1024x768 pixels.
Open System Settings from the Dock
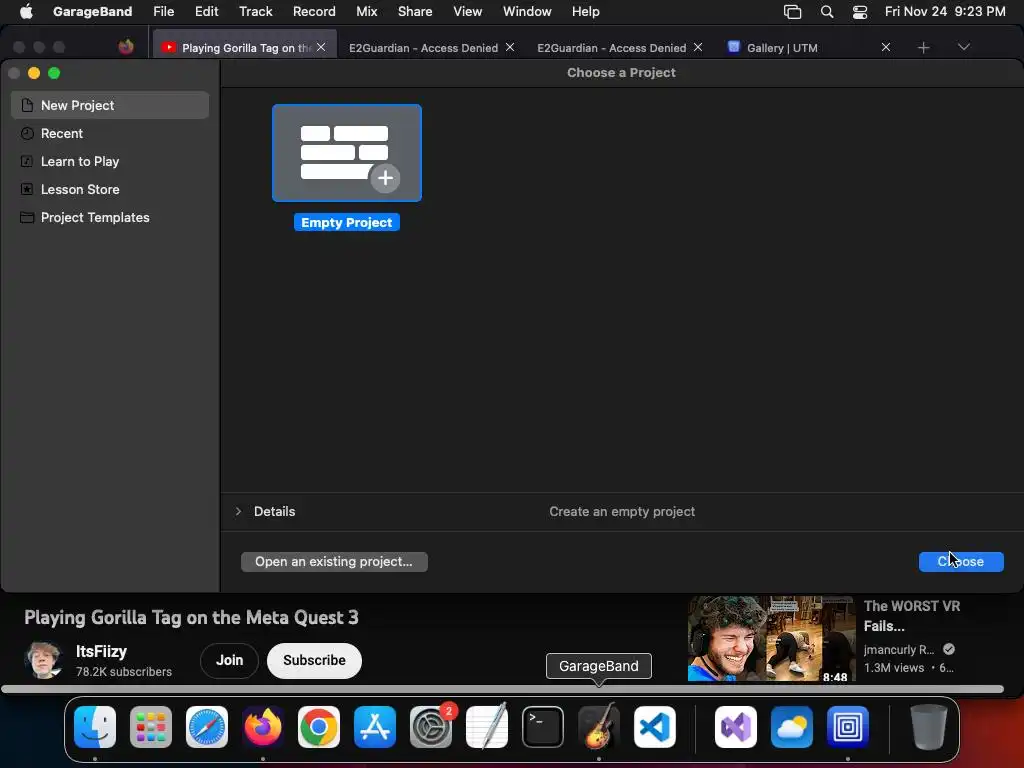point(431,727)
